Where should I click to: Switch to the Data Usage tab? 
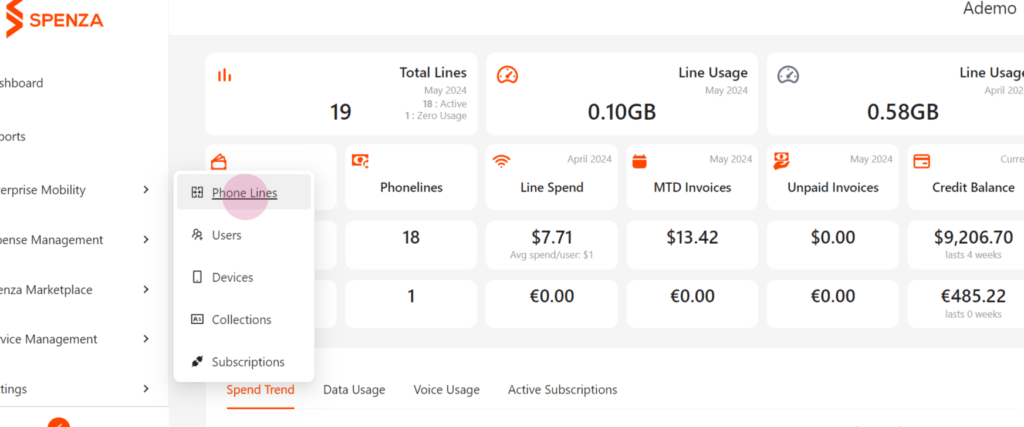(354, 390)
